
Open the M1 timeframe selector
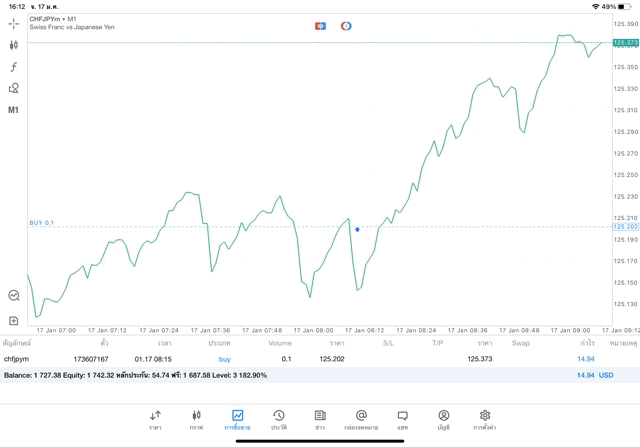(14, 110)
